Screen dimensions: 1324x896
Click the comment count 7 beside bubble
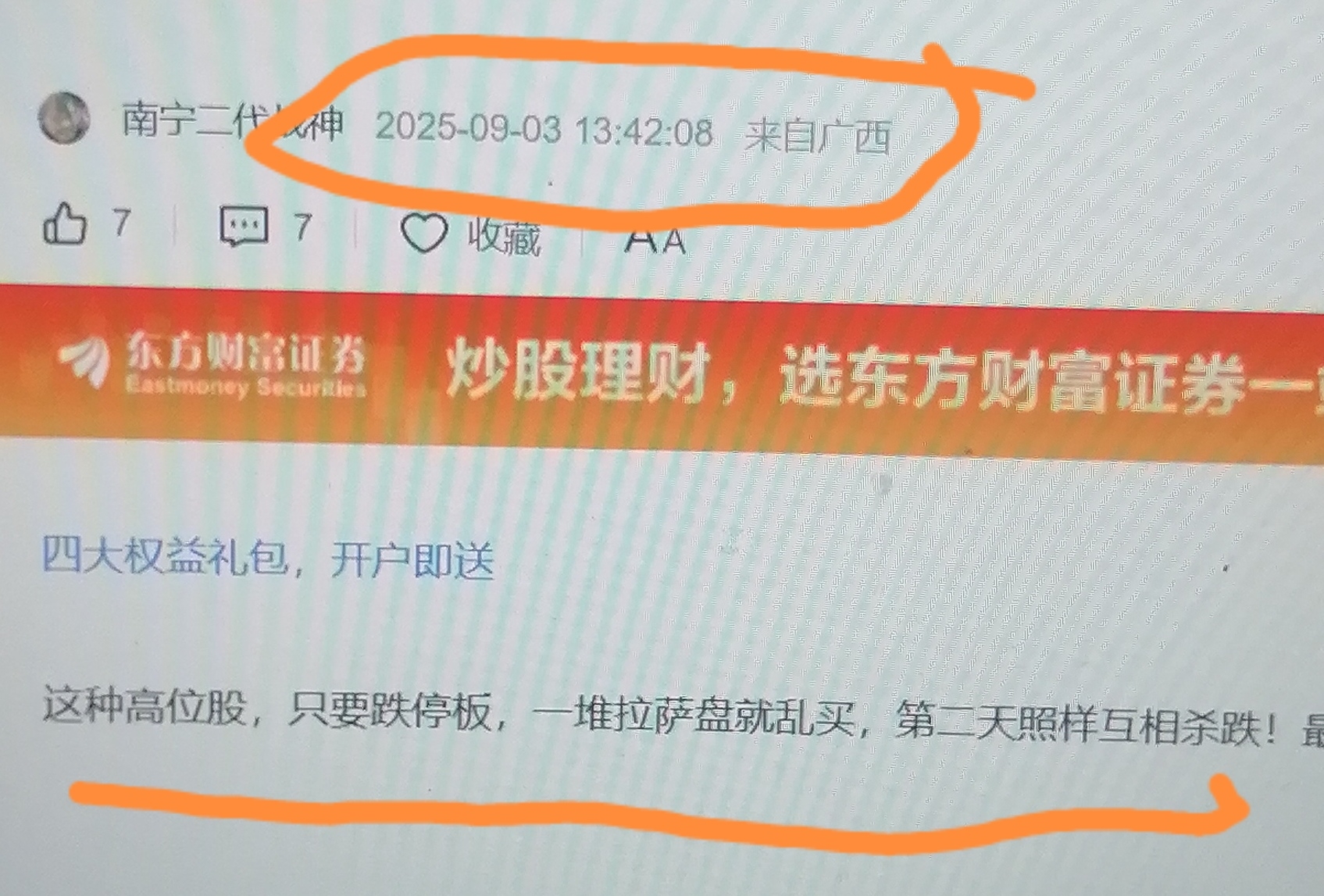303,227
